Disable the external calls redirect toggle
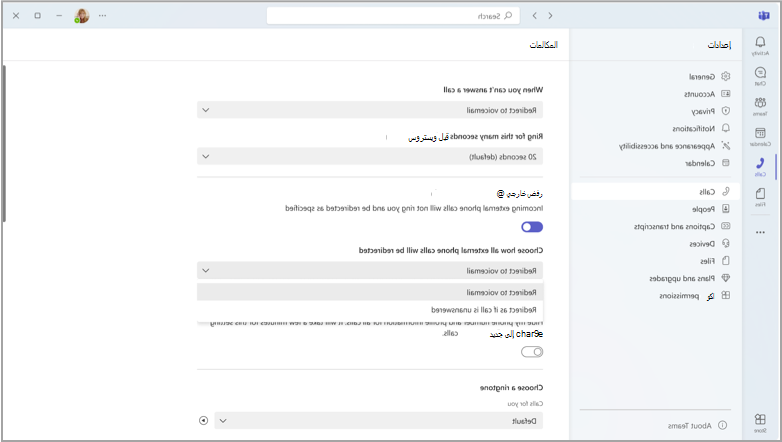 pos(532,227)
